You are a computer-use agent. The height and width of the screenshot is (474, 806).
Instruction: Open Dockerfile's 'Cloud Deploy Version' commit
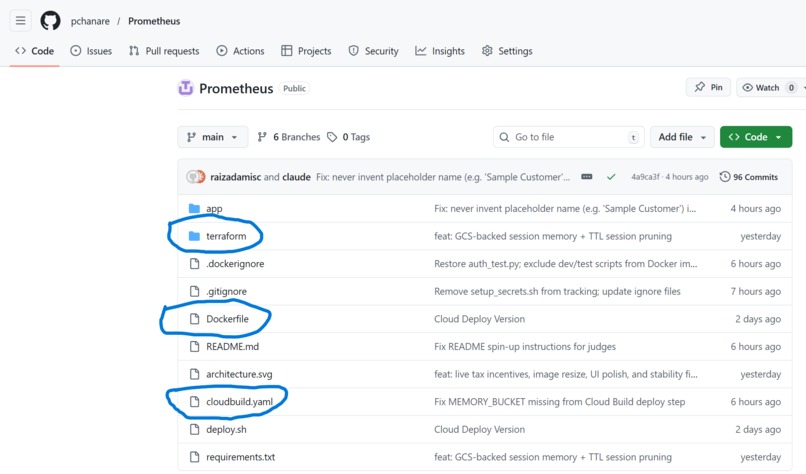(480, 319)
